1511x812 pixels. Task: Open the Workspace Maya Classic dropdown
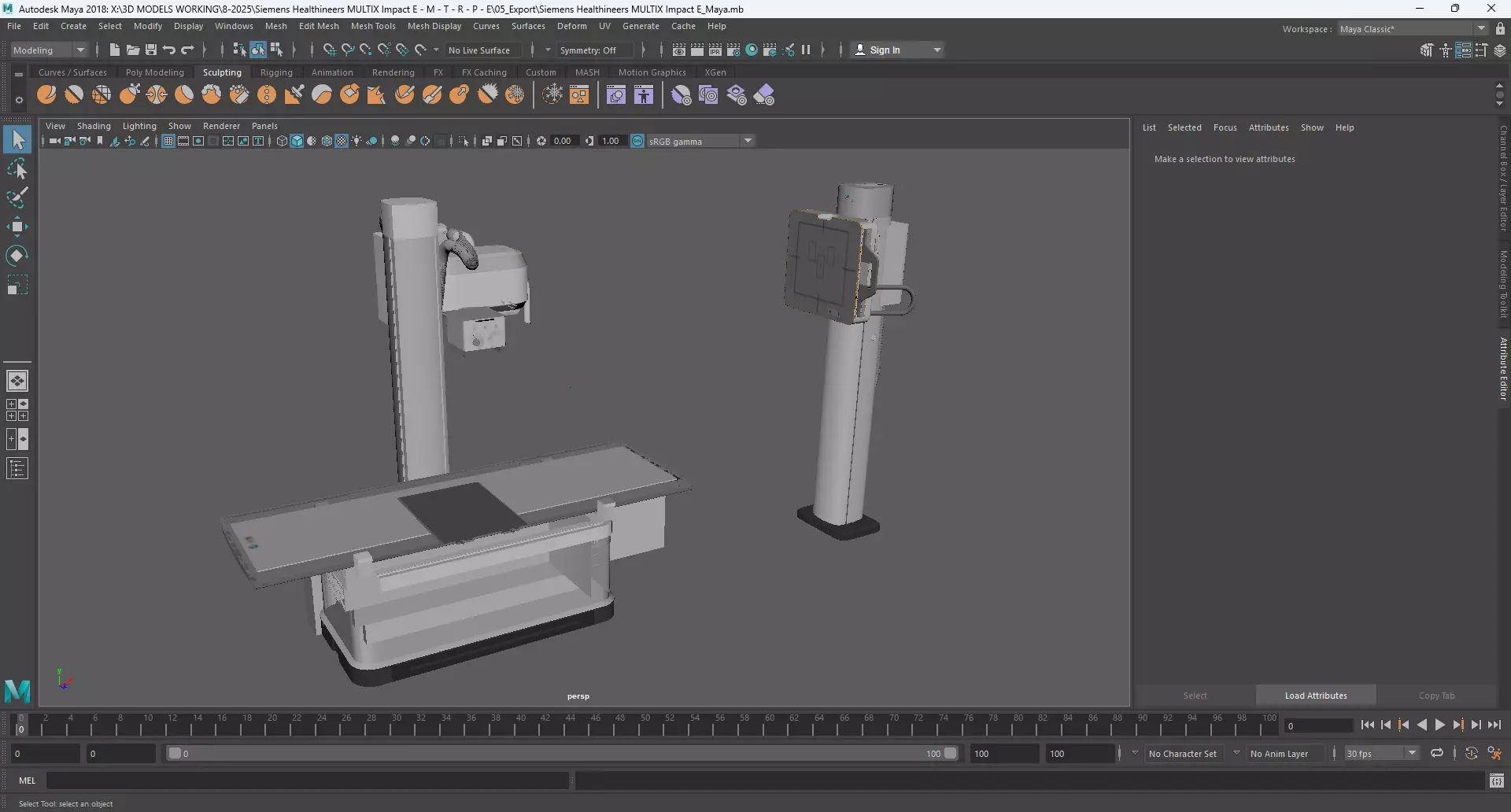click(1413, 29)
